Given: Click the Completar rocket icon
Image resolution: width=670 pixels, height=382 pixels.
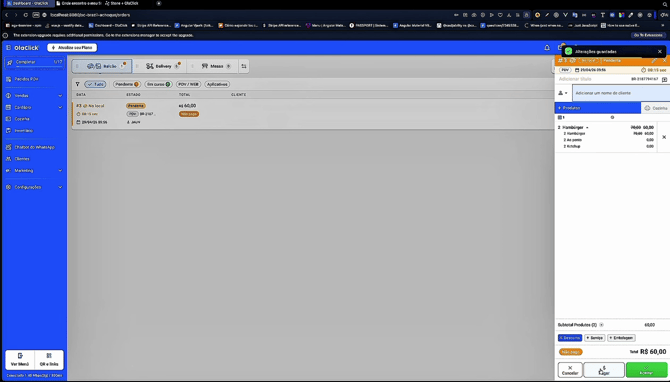Looking at the screenshot, I should pyautogui.click(x=9, y=62).
